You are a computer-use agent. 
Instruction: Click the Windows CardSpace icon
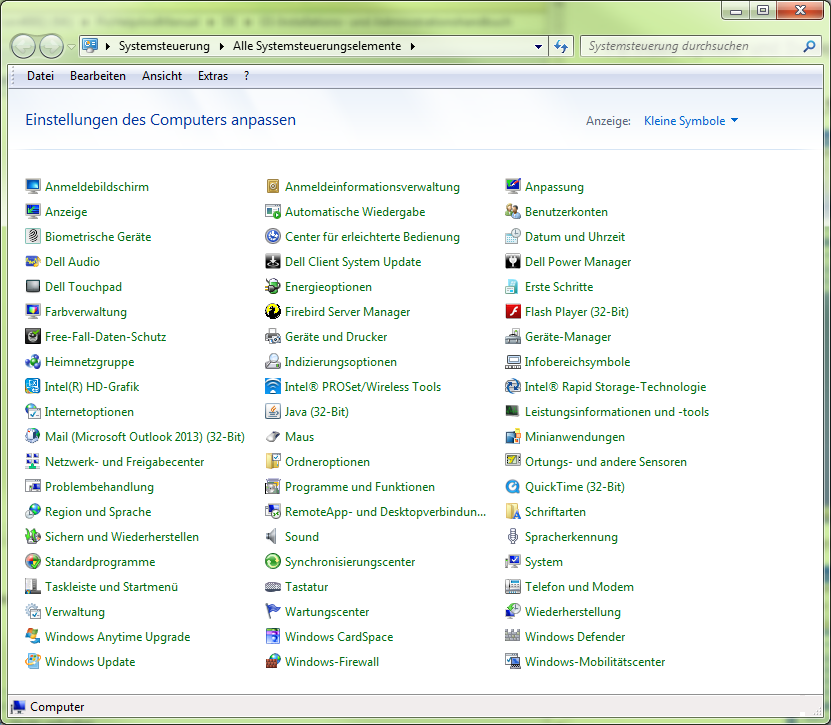pos(273,636)
